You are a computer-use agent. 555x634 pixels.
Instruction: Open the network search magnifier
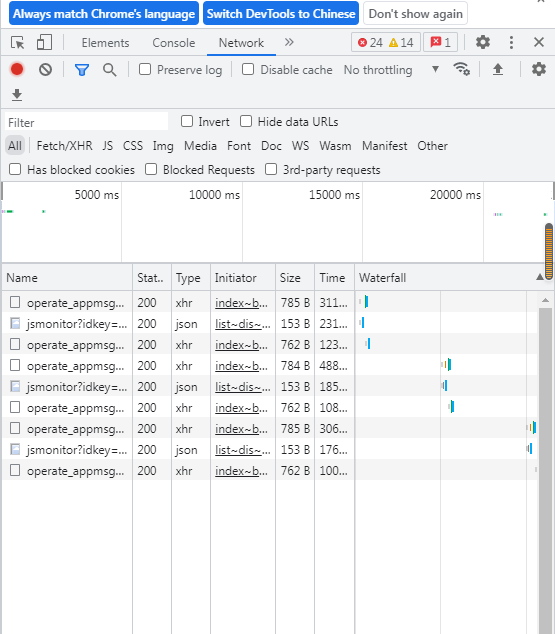pyautogui.click(x=110, y=70)
